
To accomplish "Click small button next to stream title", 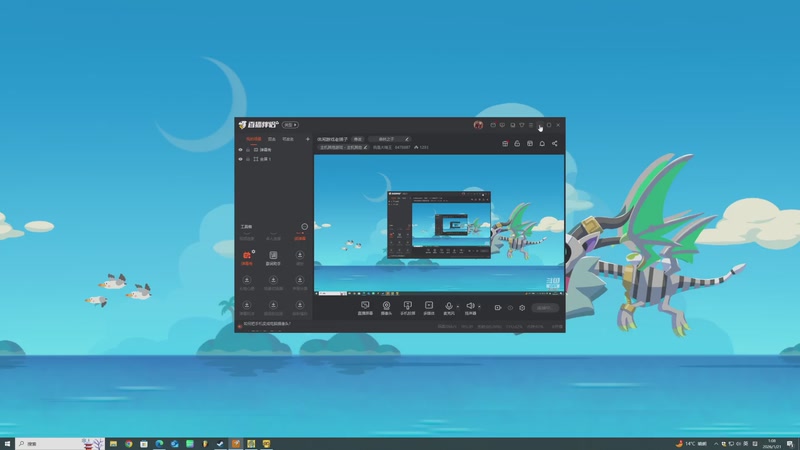I will [x=358, y=139].
